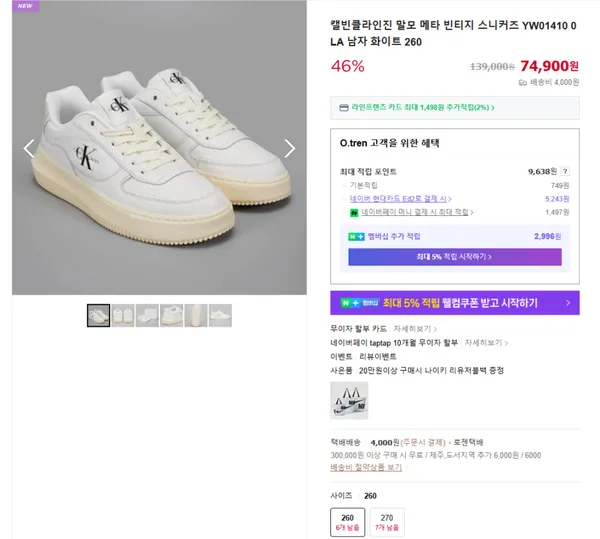This screenshot has height=539, width=600.
Task: Select size 270 option
Action: coord(387,522)
